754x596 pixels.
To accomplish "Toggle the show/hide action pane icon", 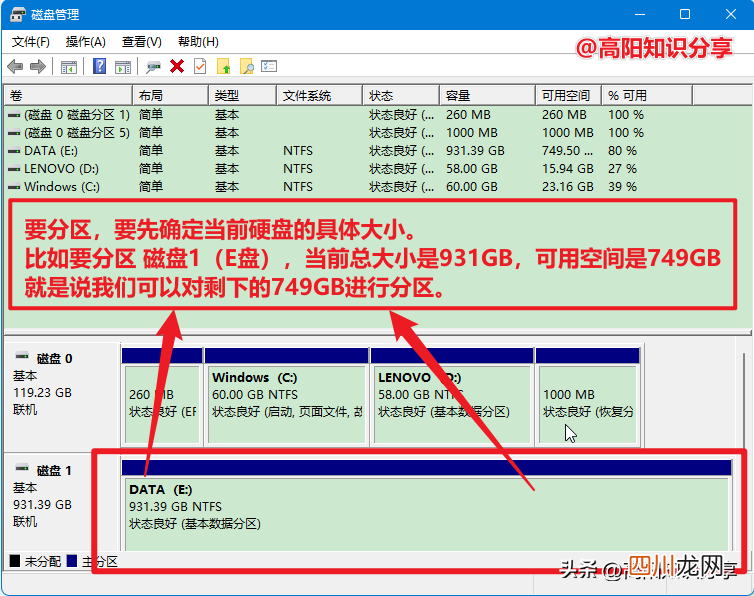I will point(123,67).
